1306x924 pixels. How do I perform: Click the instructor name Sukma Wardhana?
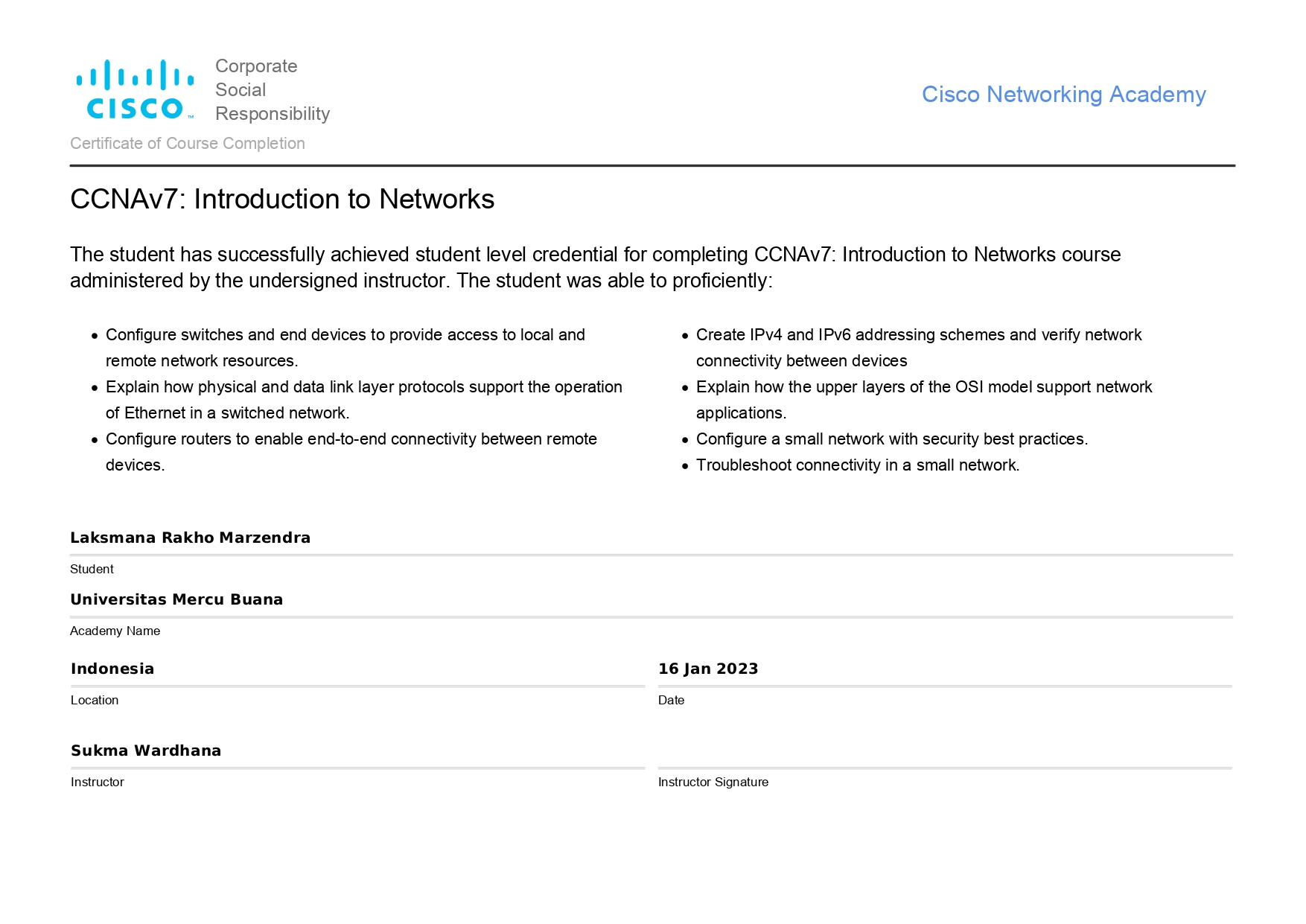[146, 751]
